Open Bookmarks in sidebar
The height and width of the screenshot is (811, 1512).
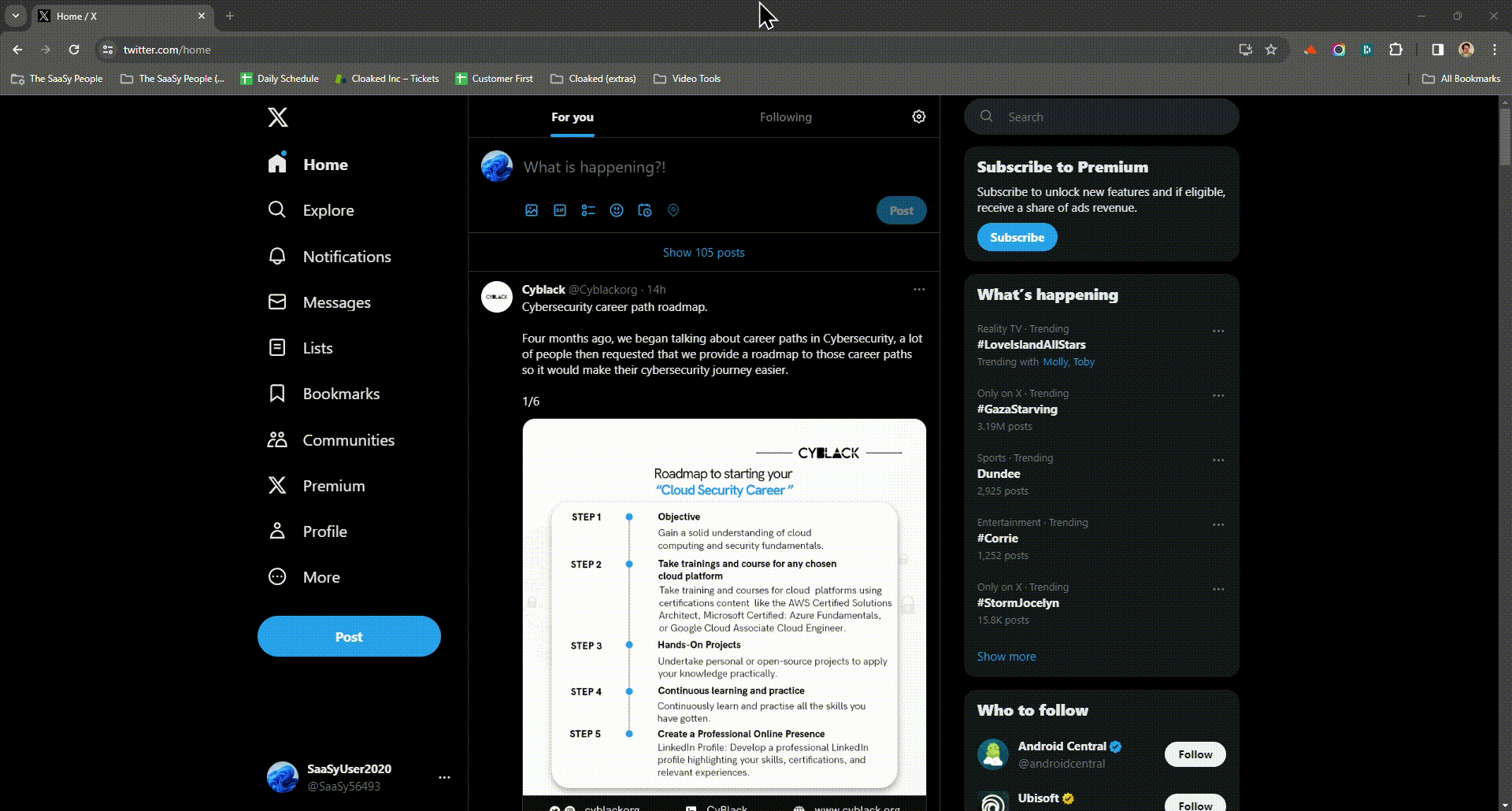pyautogui.click(x=324, y=394)
